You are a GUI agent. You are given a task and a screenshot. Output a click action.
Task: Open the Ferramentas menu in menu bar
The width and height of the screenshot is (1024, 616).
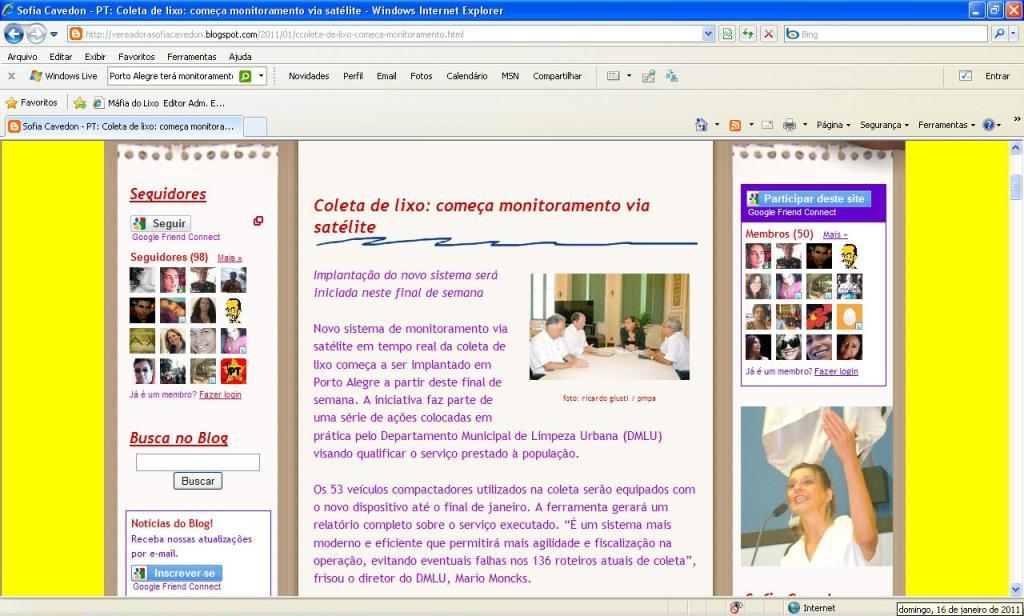pos(191,57)
